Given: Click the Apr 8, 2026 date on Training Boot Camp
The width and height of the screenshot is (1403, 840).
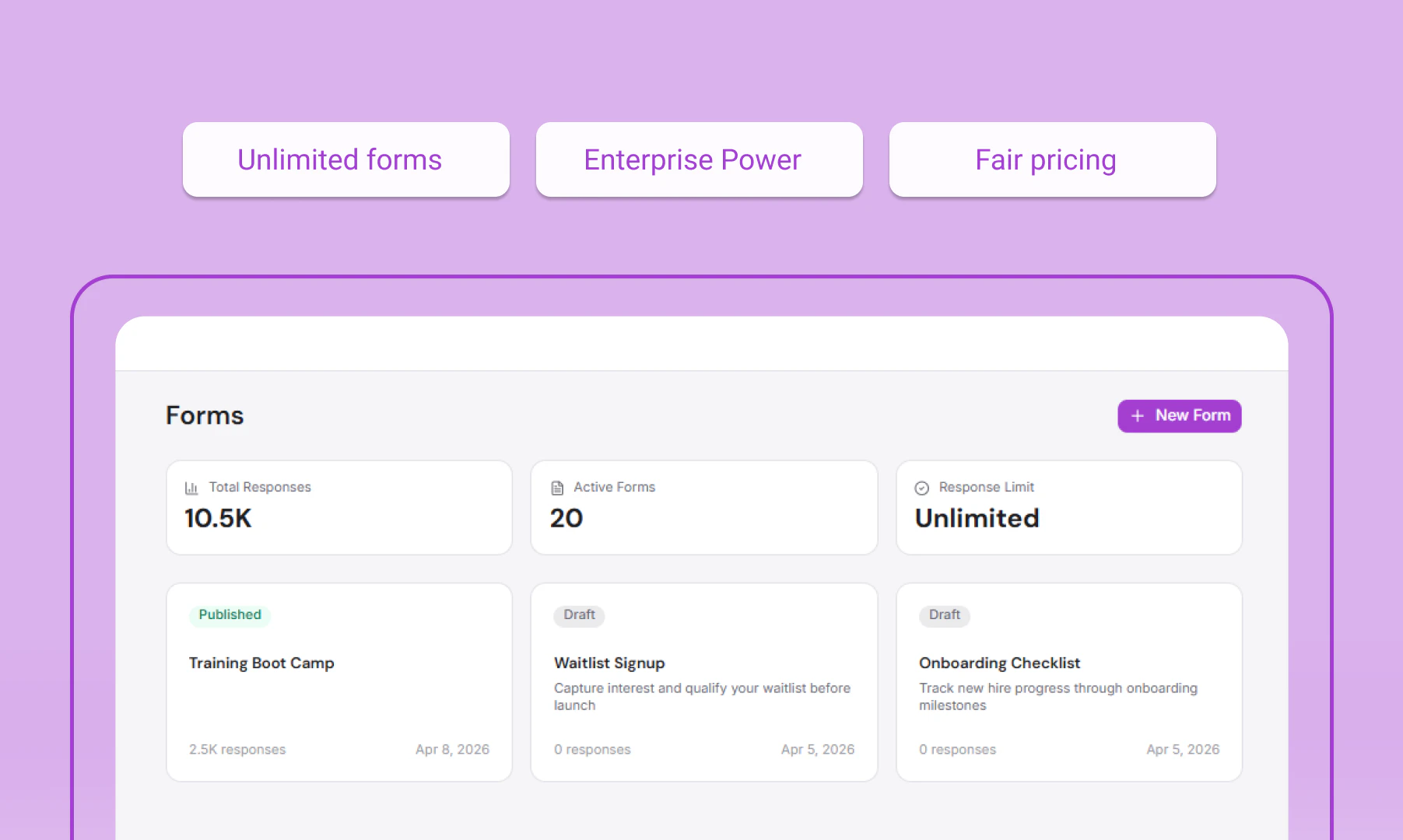Looking at the screenshot, I should tap(452, 749).
